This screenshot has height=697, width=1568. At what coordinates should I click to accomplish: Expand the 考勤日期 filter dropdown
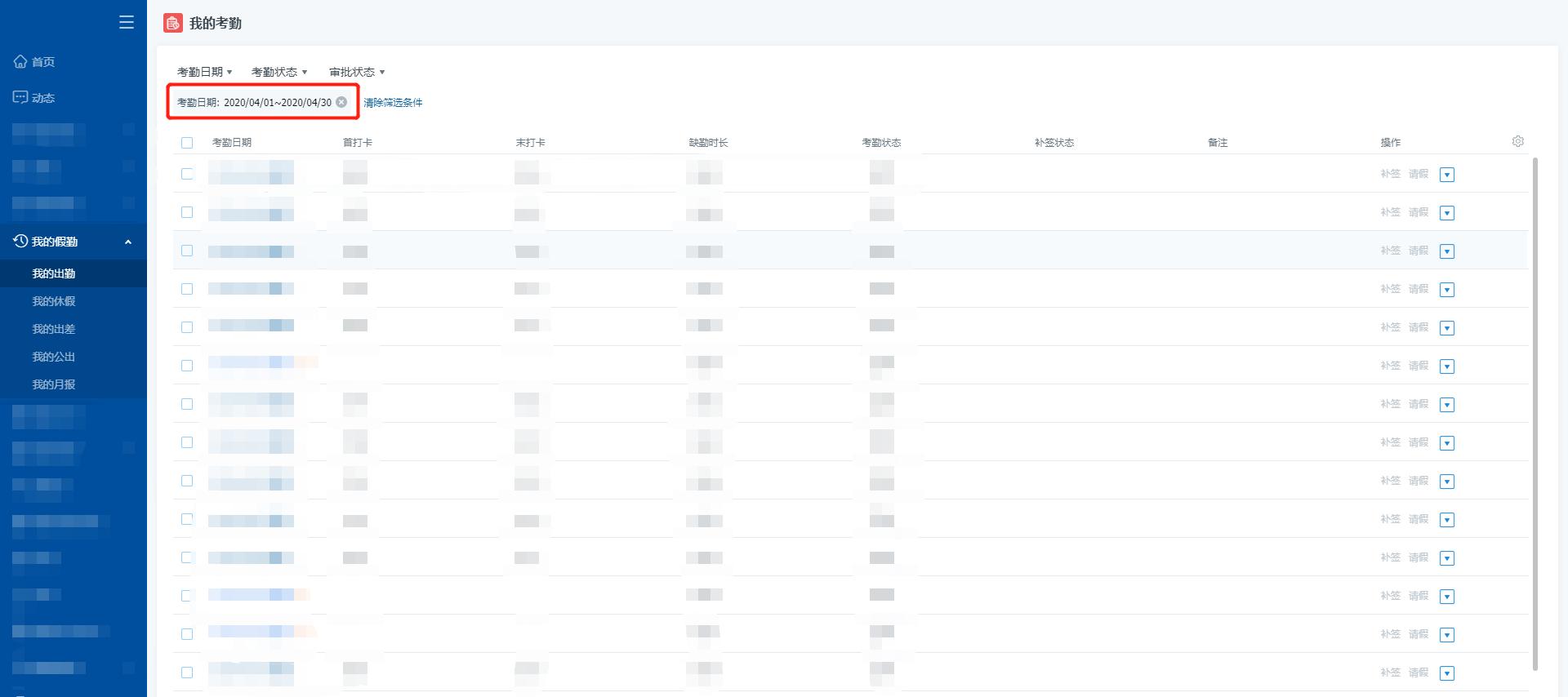[x=204, y=72]
